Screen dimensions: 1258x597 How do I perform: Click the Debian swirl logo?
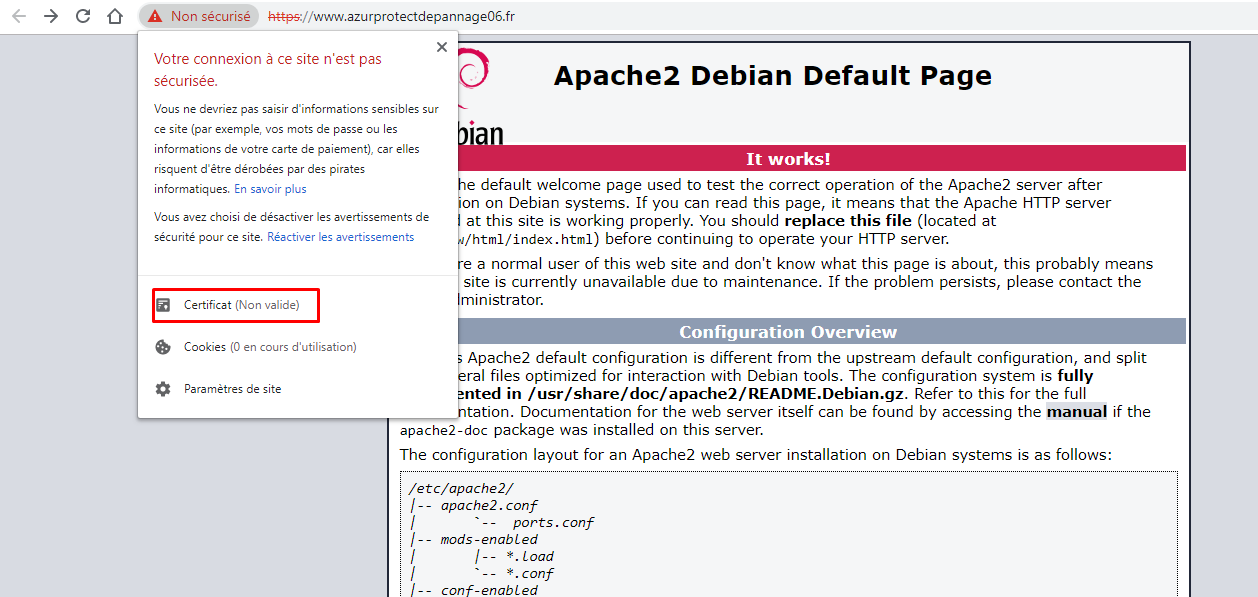pyautogui.click(x=472, y=75)
